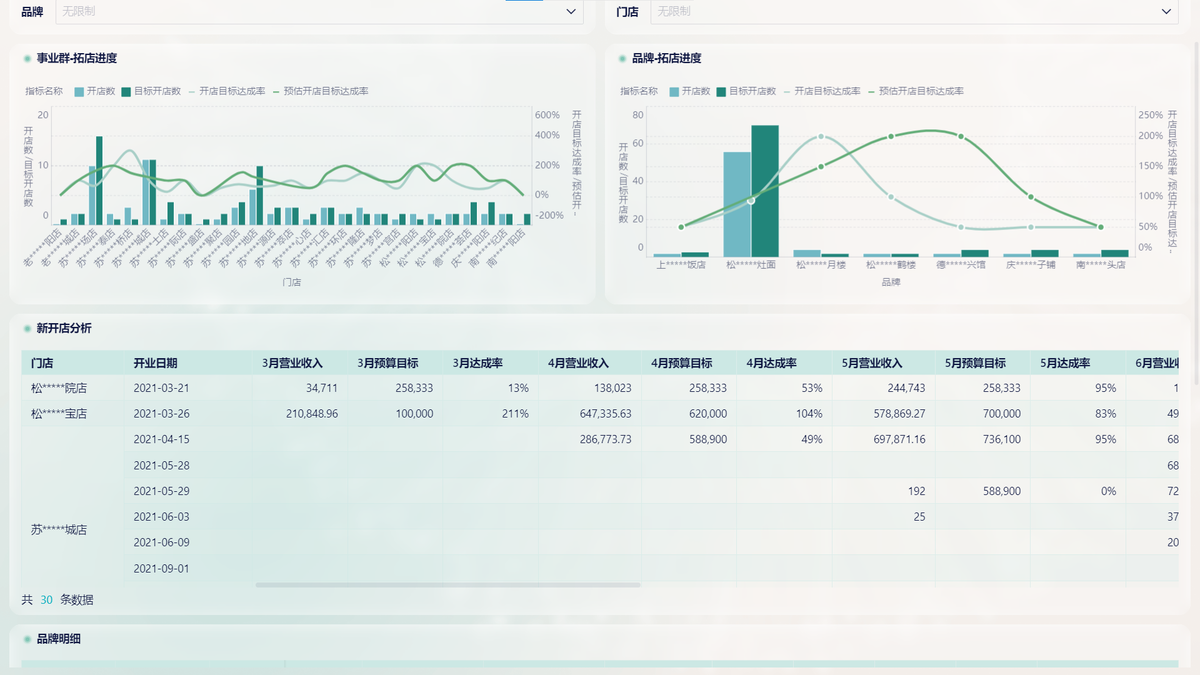Screen dimensions: 1200x675
Task: Click the 开店数 color swatch in 事业群-拓店进度 legend
Action: (x=79, y=91)
